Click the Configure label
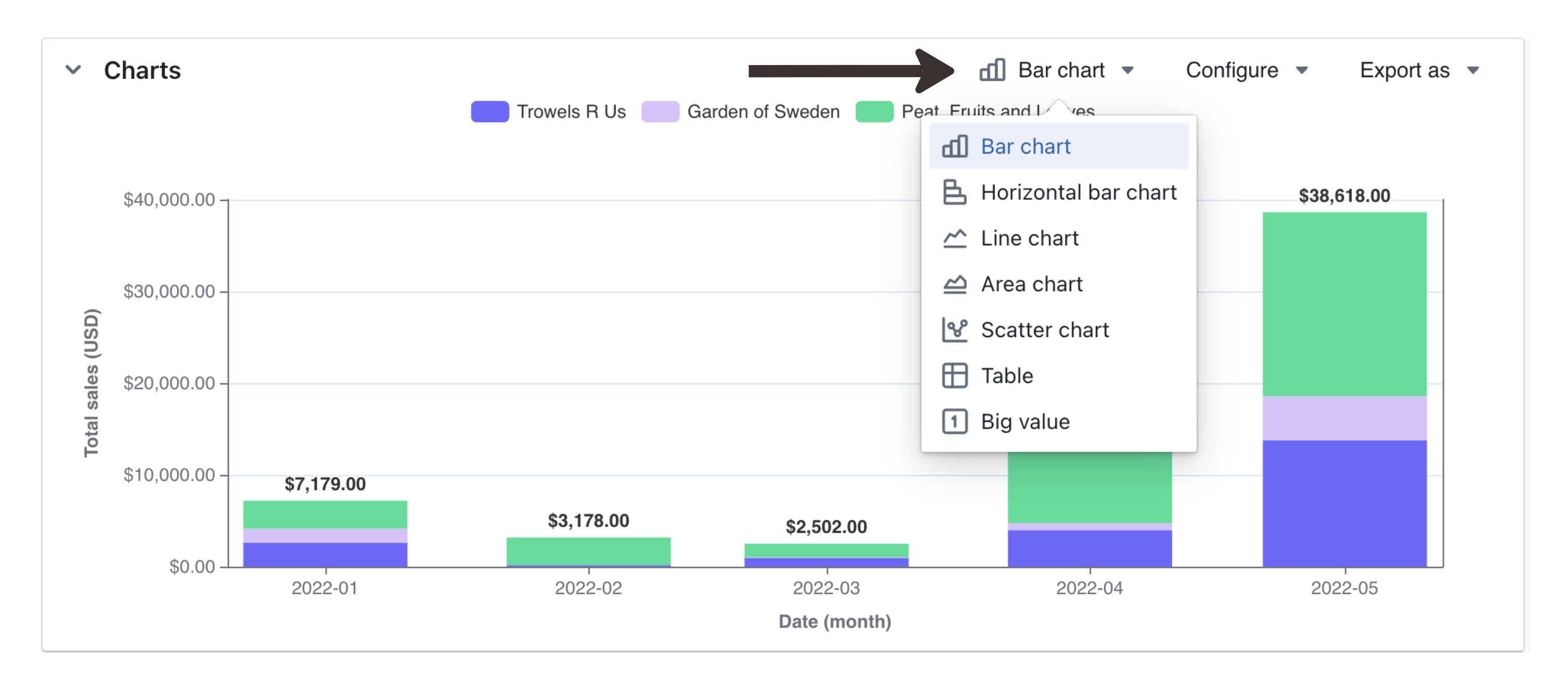This screenshot has height=691, width=1568. [x=1231, y=70]
